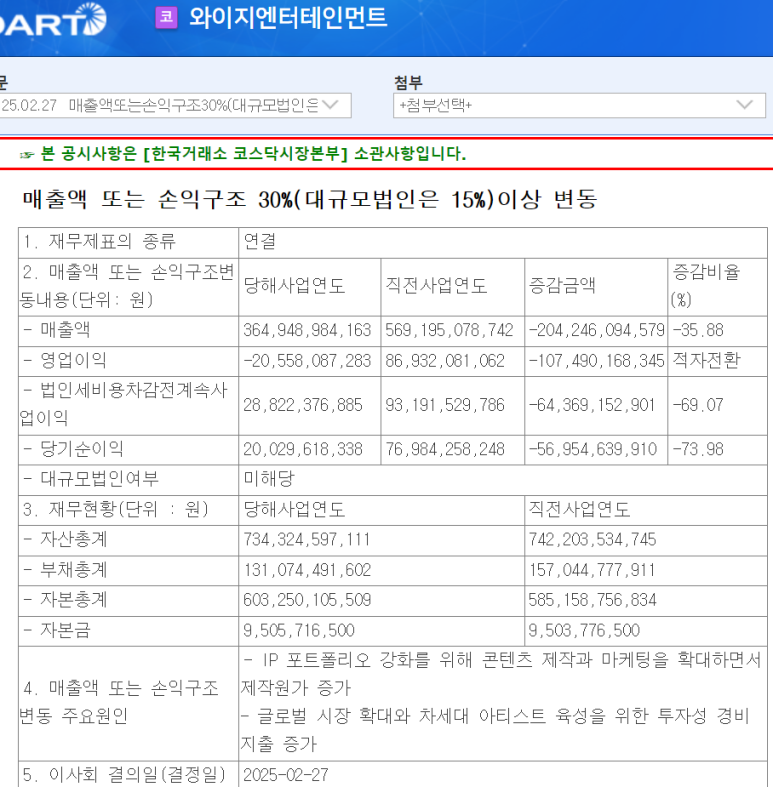Viewport: 773px width, 787px height.
Task: Select revenue change ratio -35.88
Action: tap(698, 330)
